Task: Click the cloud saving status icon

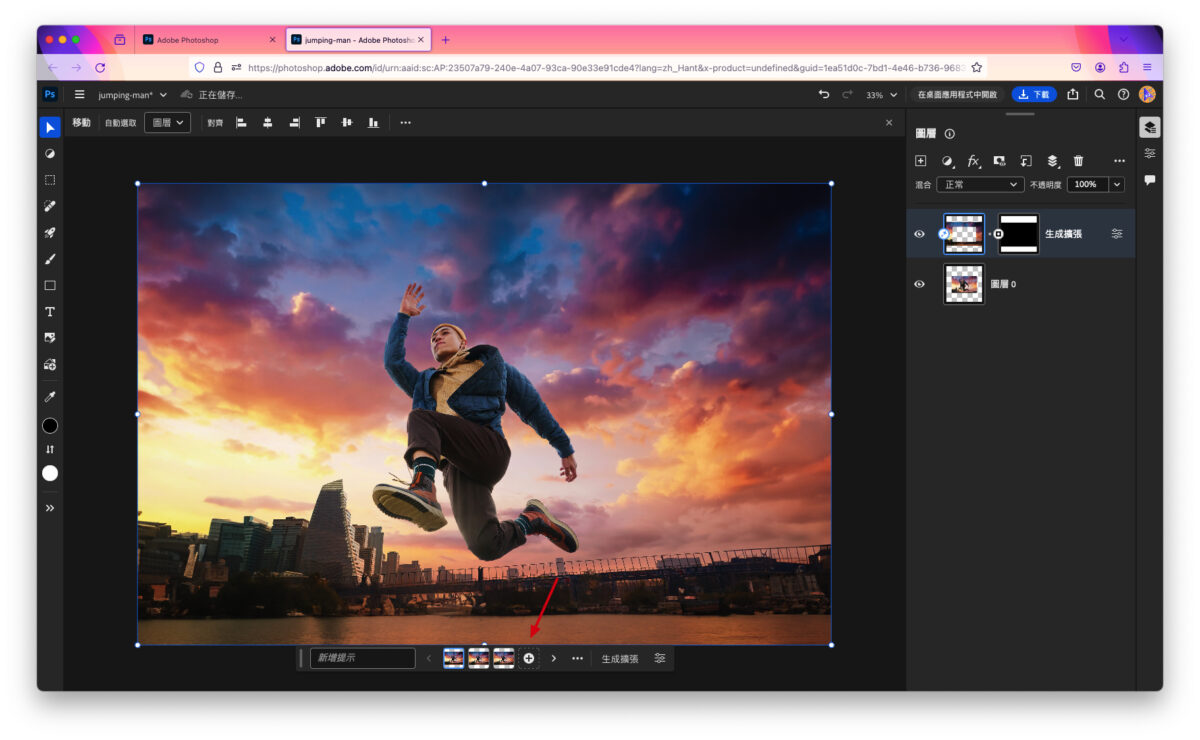Action: (186, 95)
